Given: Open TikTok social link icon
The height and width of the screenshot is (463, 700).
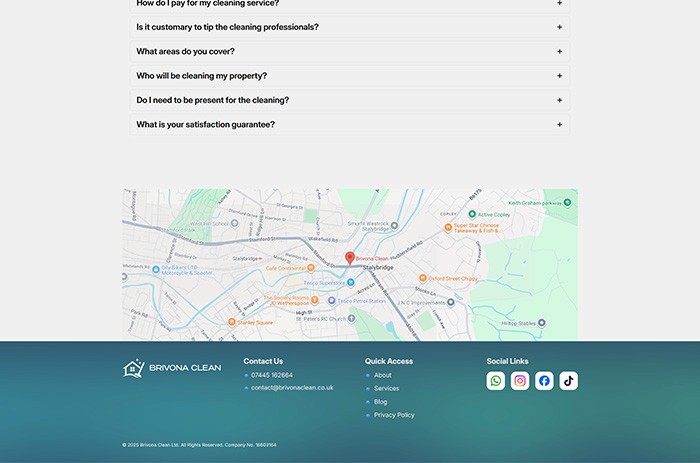Looking at the screenshot, I should point(568,381).
